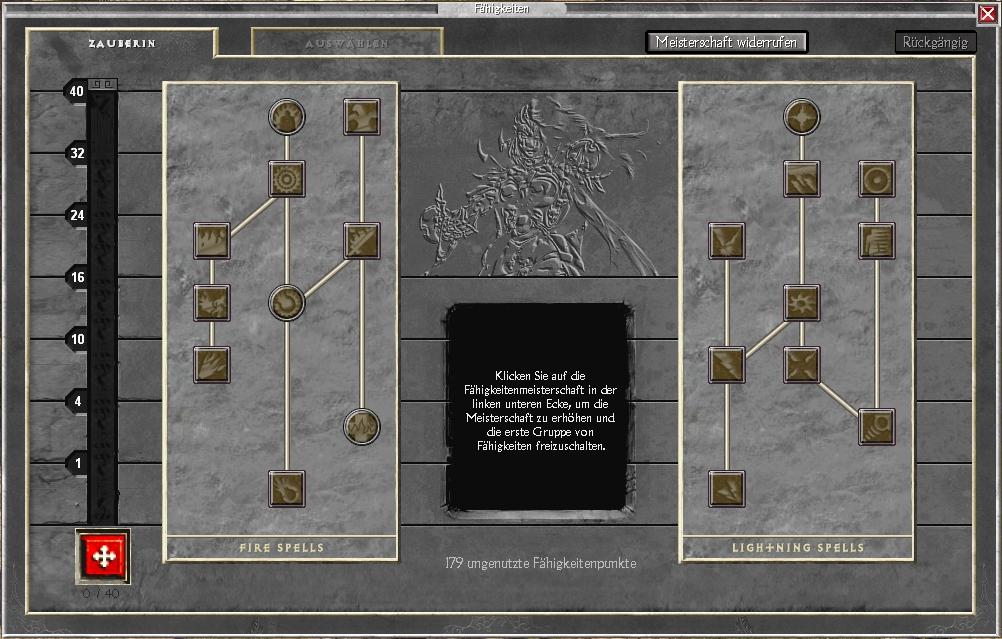The image size is (1002, 639).
Task: Close the Fähigkeiten window
Action: [x=987, y=14]
